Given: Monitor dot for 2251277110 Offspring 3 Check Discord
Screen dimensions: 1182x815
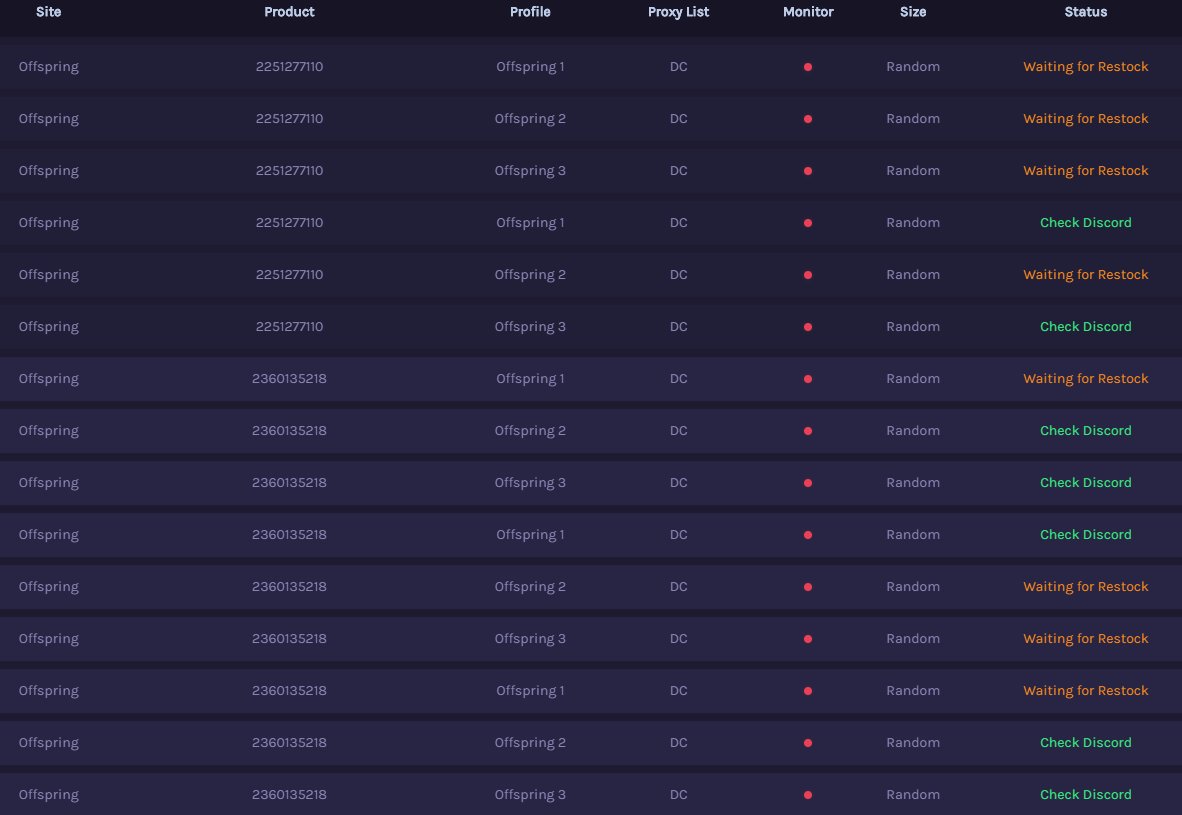Looking at the screenshot, I should [808, 327].
